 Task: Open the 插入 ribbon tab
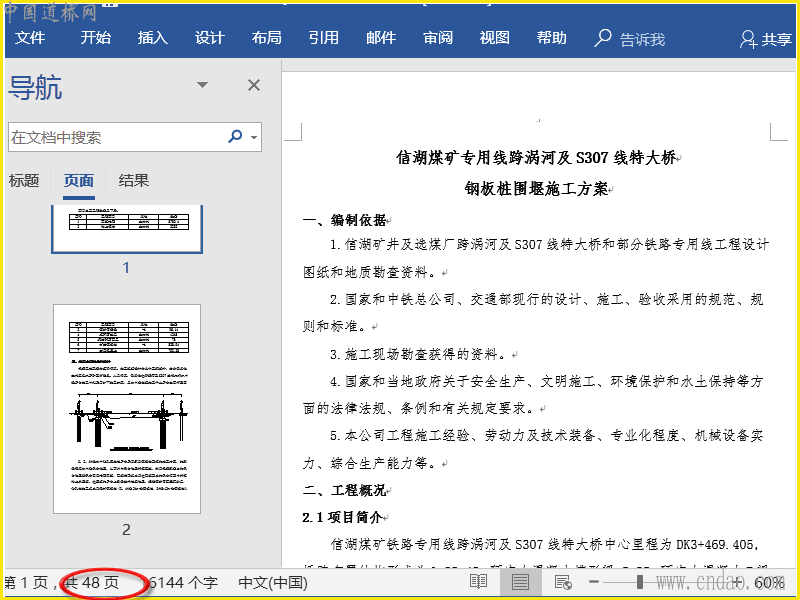point(152,38)
